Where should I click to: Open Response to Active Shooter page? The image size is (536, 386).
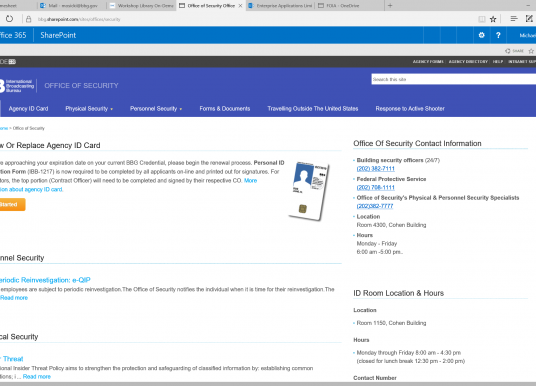point(410,109)
